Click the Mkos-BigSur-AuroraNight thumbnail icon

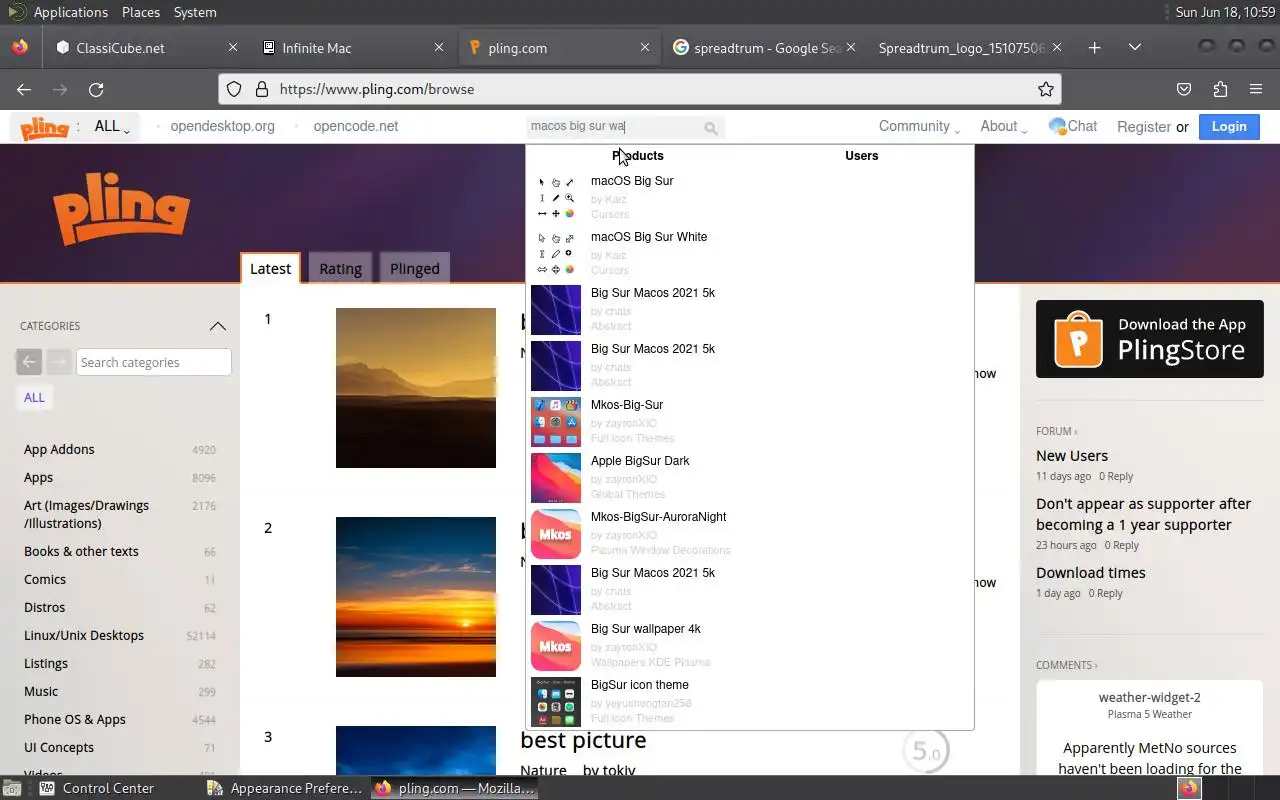(556, 534)
